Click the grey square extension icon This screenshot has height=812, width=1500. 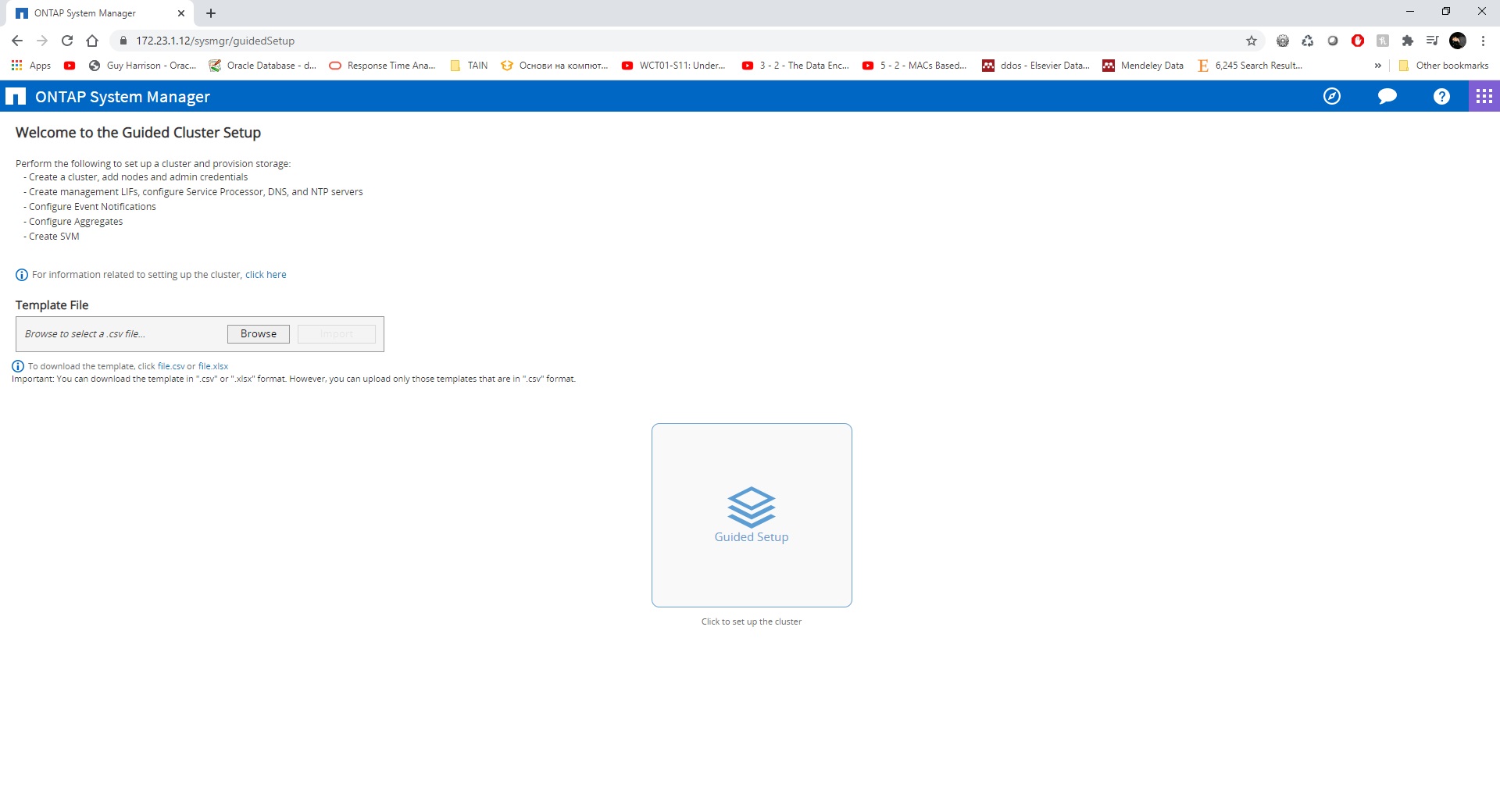tap(1383, 41)
